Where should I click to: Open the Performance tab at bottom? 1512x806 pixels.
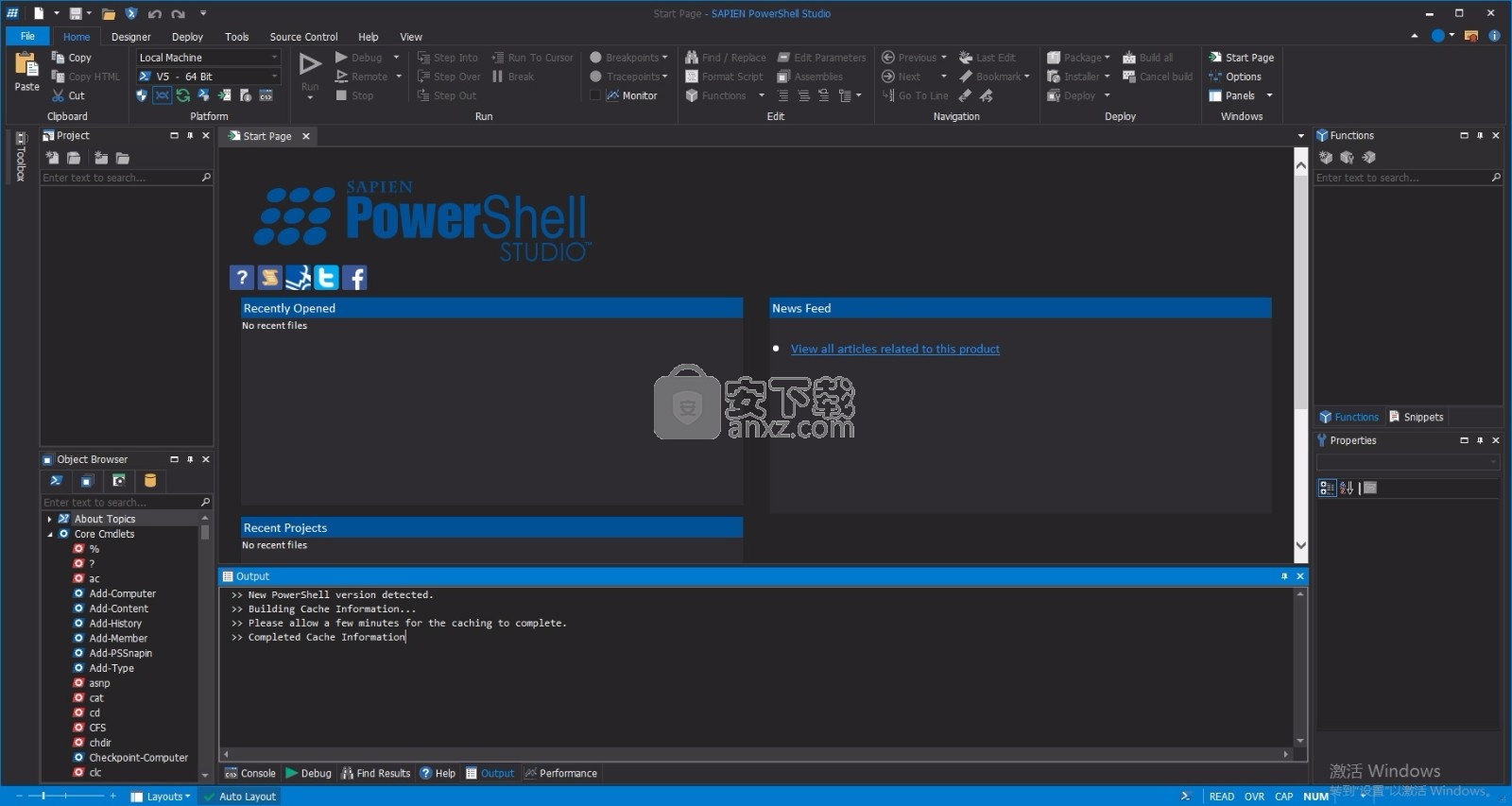pos(560,773)
